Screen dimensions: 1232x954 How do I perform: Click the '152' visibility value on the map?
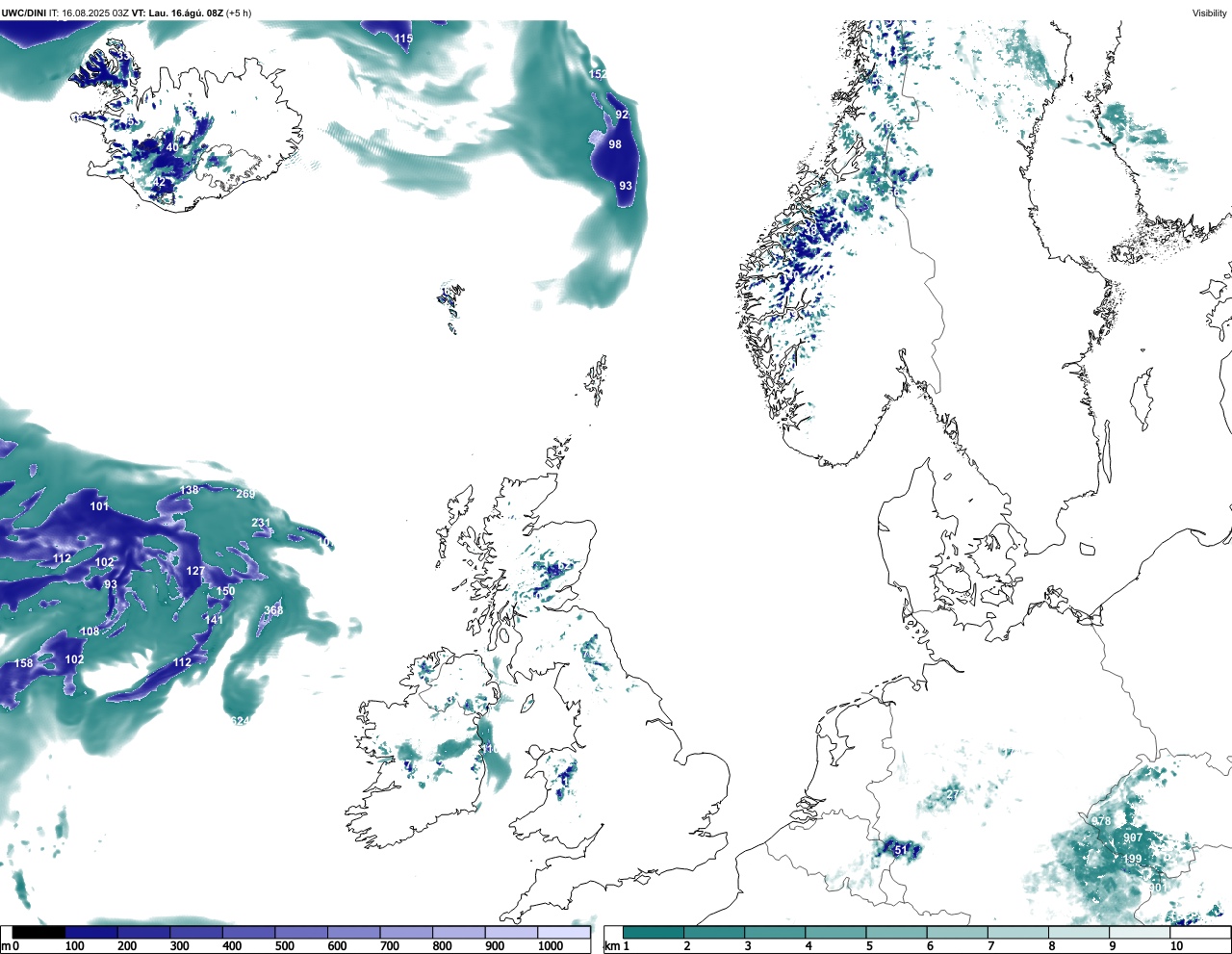point(598,74)
